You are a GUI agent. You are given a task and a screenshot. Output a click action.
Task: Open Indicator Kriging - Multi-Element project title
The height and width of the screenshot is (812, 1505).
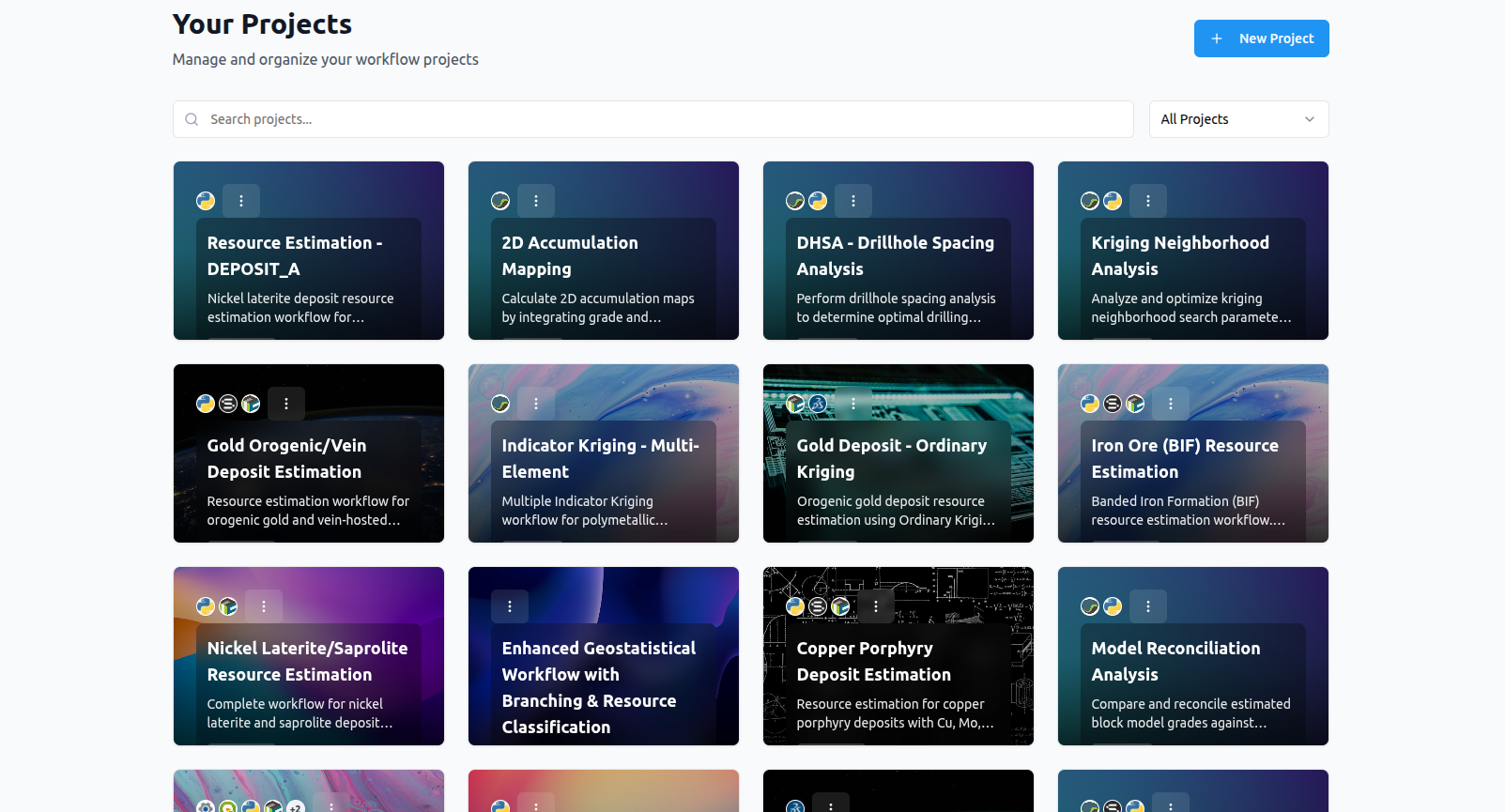tap(600, 458)
